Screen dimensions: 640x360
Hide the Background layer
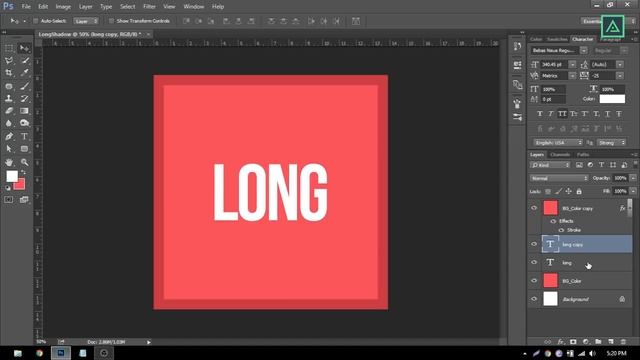tap(534, 299)
